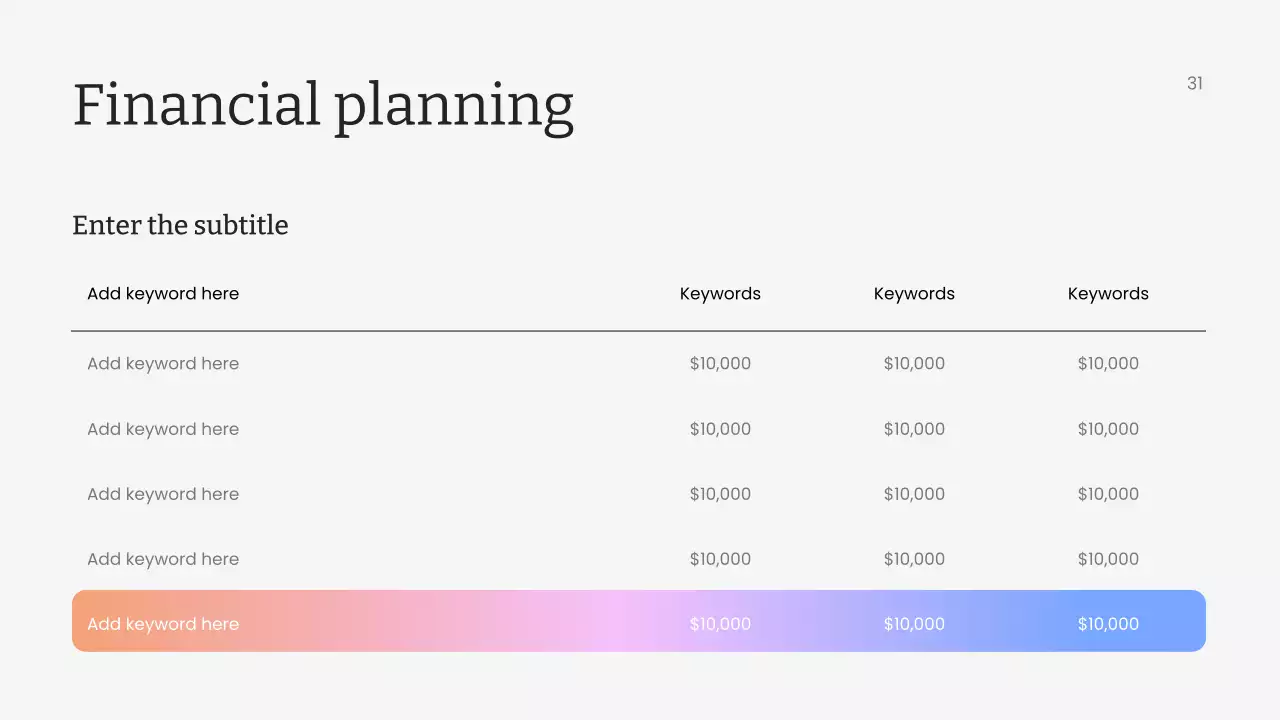
Task: Click highlighted row $10,000 under last Keywords
Action: 1108,624
